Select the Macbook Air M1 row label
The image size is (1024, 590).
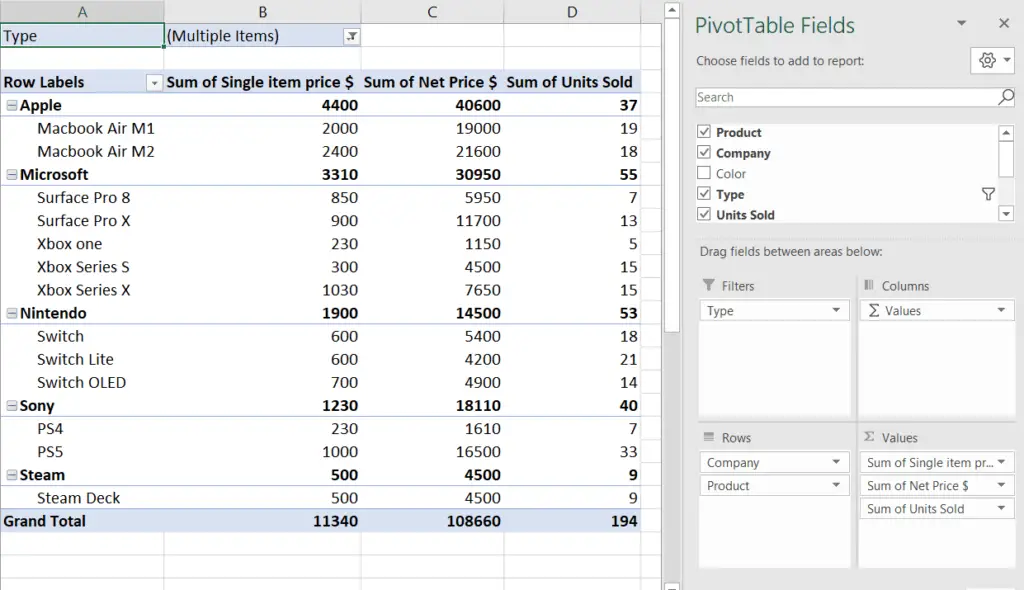point(95,128)
